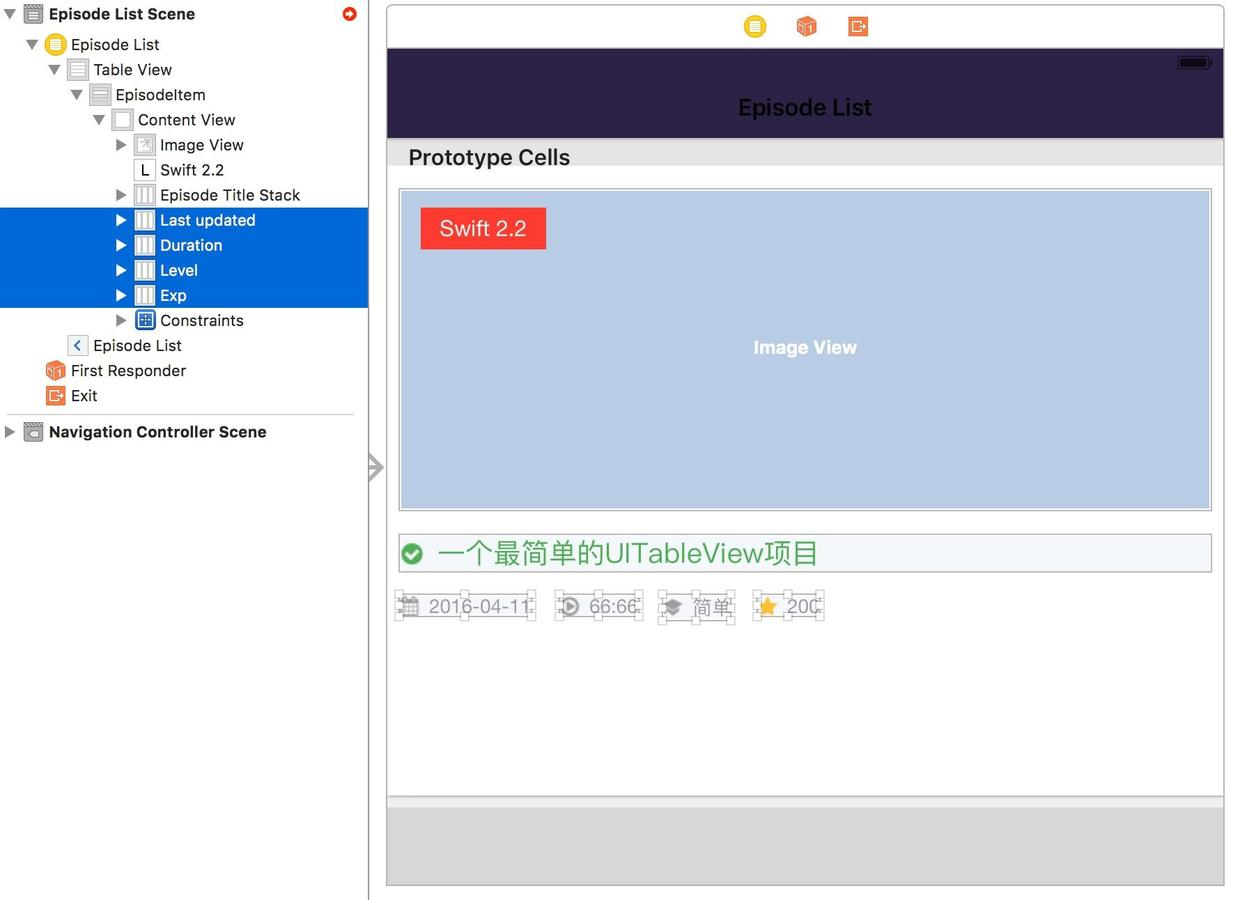Click the Last updated stack icon
Viewport: 1240px width, 900px height.
(145, 219)
